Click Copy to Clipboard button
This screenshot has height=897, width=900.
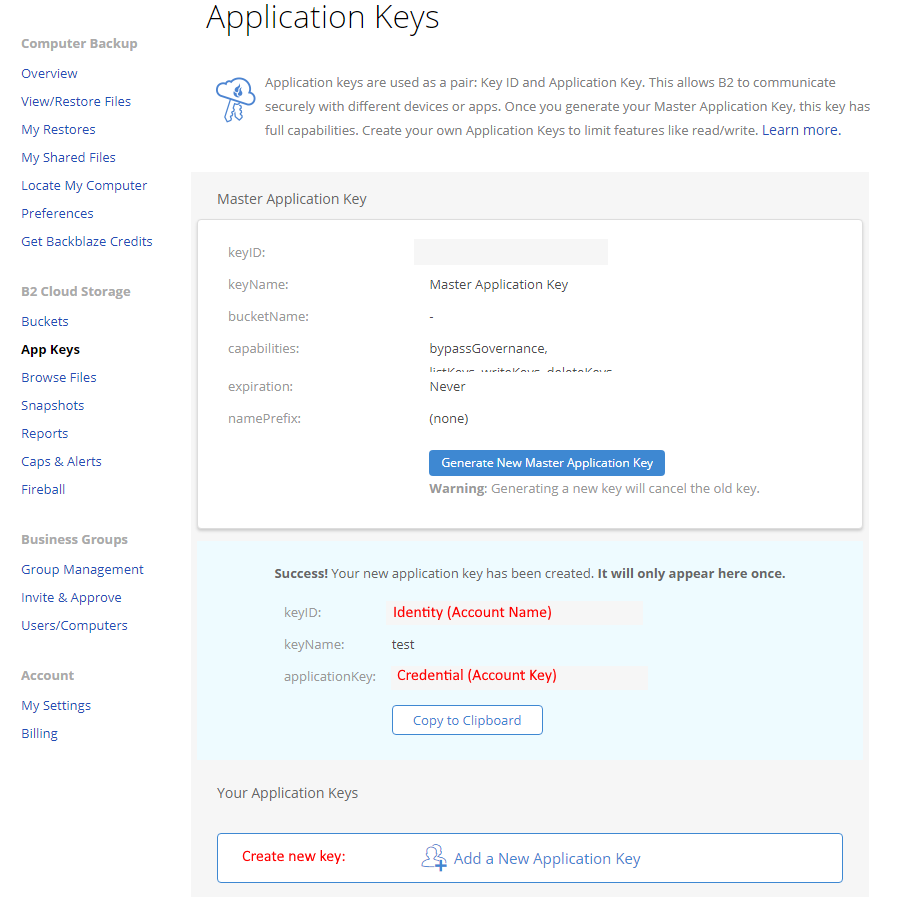point(467,720)
